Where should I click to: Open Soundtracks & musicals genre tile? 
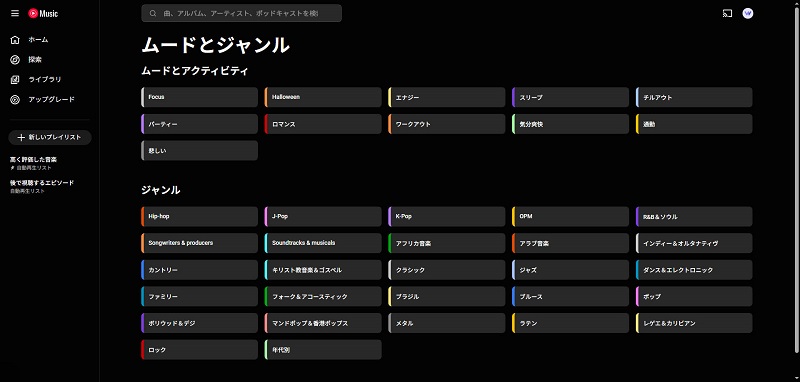click(x=323, y=243)
